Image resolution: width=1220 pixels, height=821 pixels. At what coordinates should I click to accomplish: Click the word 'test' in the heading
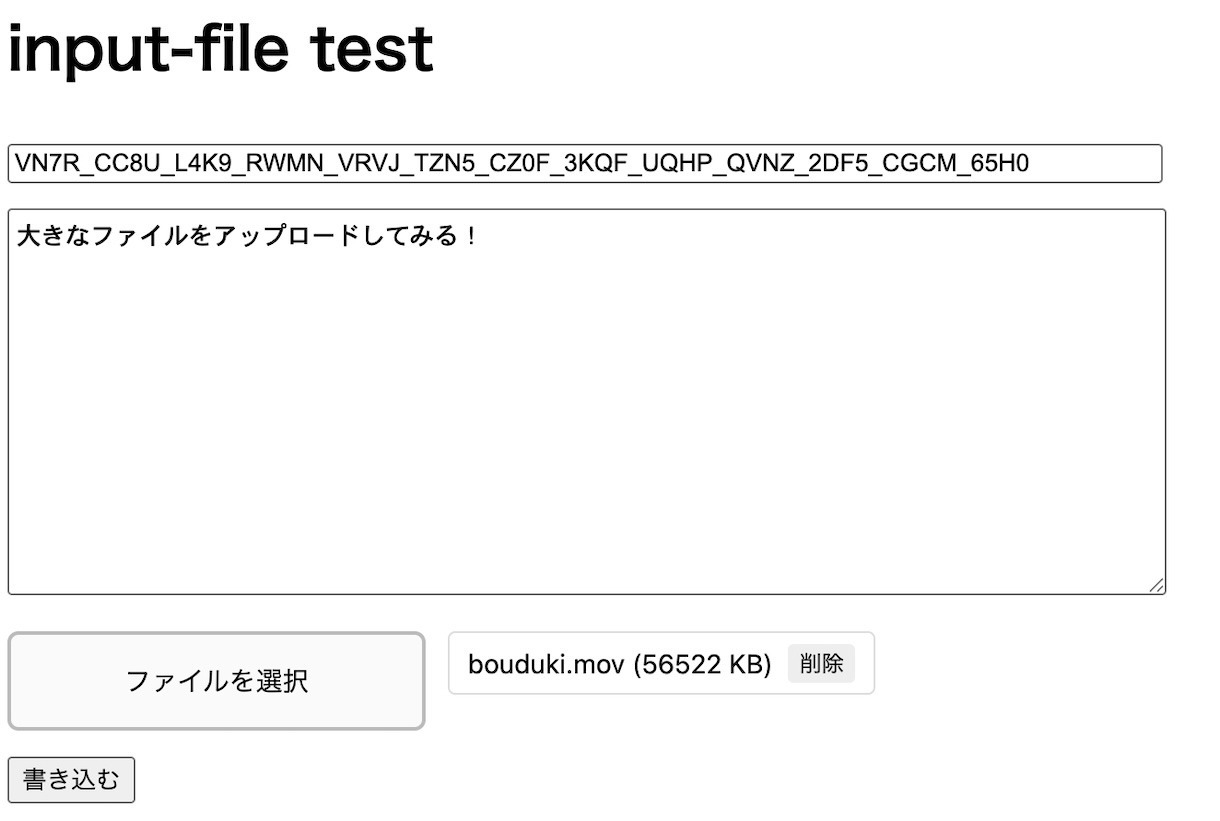(372, 48)
